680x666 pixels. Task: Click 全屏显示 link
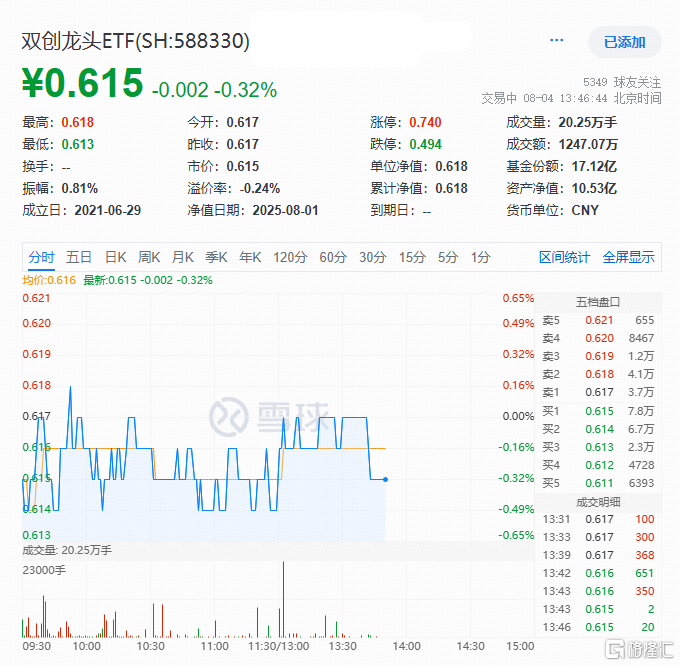(x=628, y=257)
